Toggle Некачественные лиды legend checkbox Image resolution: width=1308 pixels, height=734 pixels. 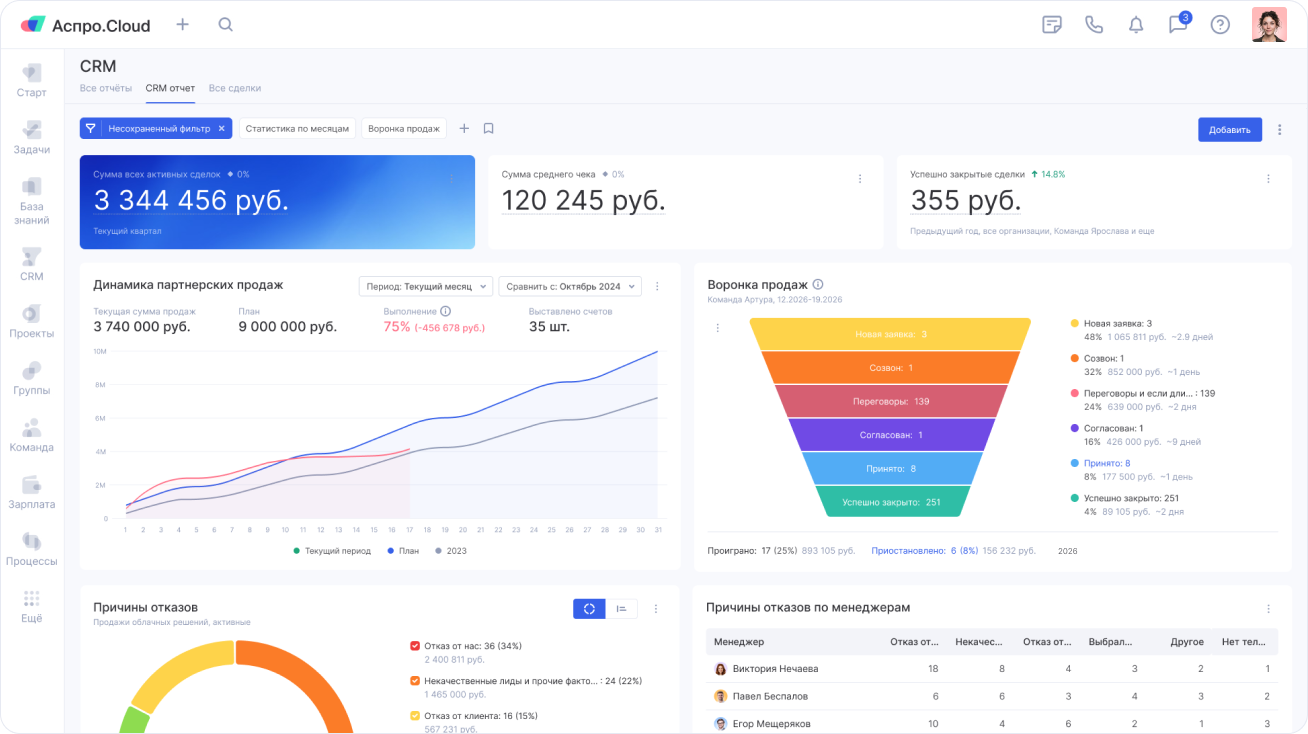click(x=415, y=681)
